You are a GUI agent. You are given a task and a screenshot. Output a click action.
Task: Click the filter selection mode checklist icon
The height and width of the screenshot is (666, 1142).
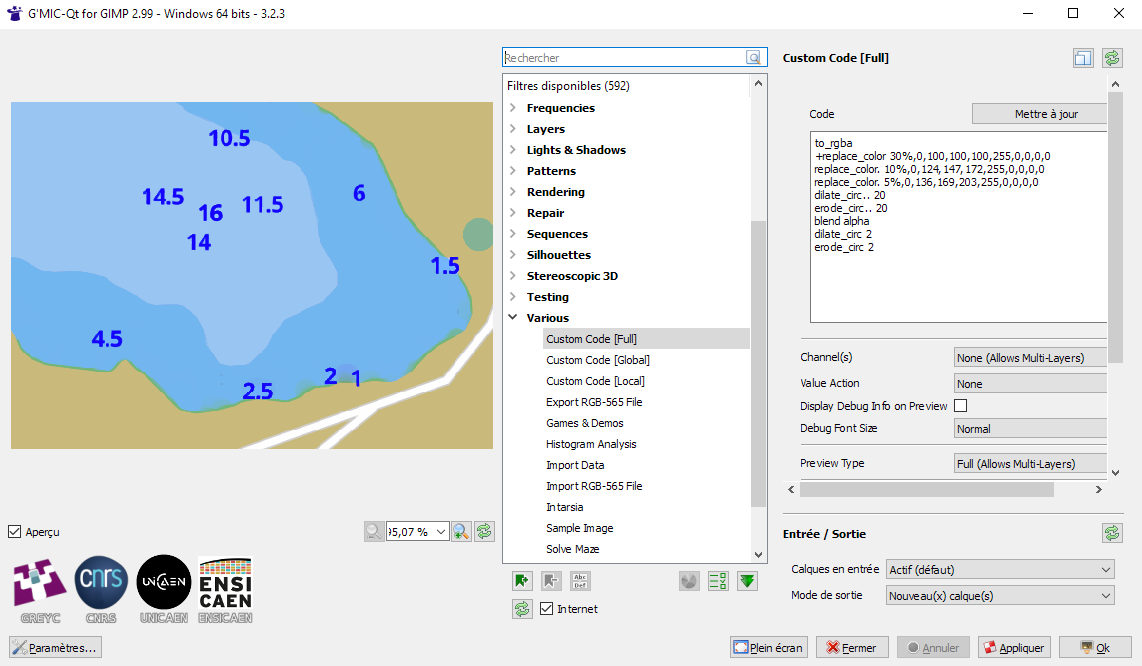717,581
